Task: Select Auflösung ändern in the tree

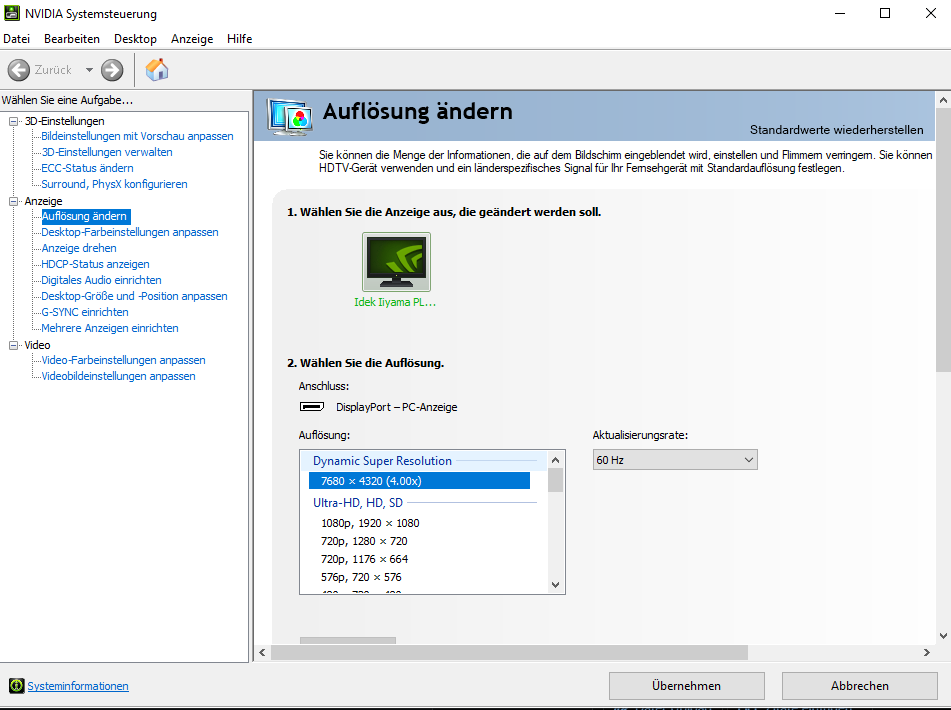Action: [x=84, y=216]
